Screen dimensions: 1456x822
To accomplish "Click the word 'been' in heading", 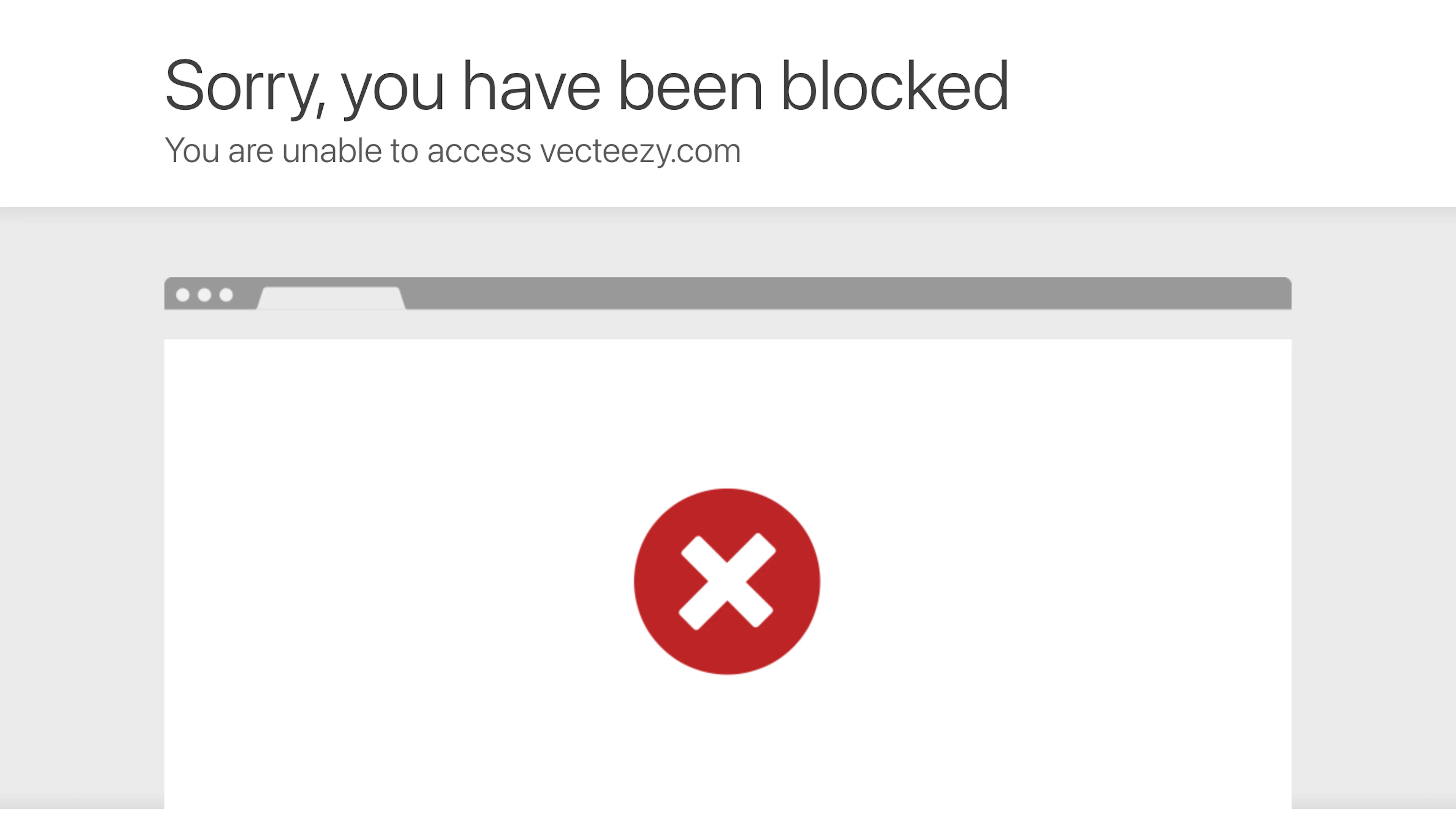I will coord(691,85).
